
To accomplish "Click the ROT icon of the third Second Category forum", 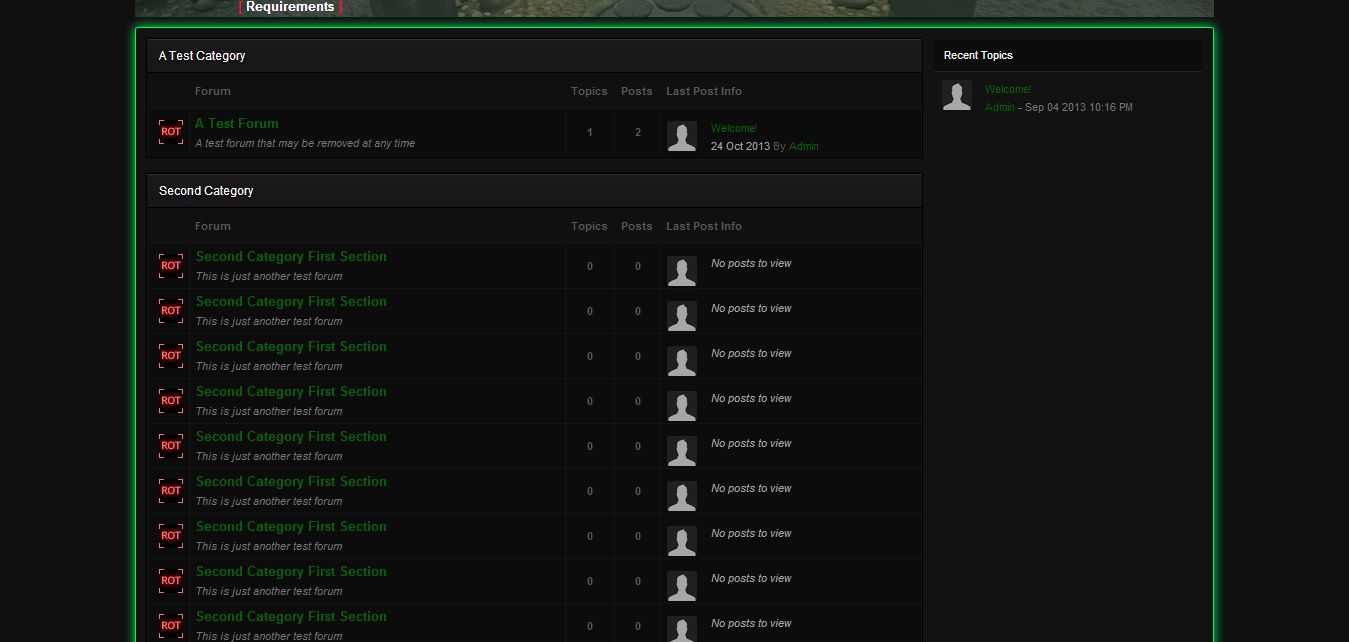I will [x=171, y=356].
